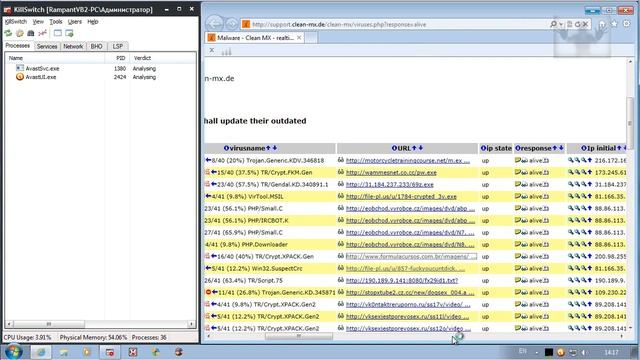
Task: Open the browser Tools gear icon
Action: (x=627, y=24)
